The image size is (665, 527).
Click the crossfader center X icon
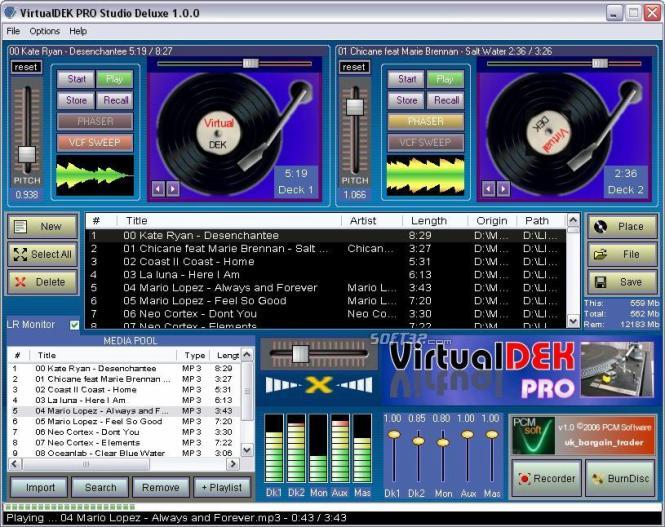tap(319, 385)
